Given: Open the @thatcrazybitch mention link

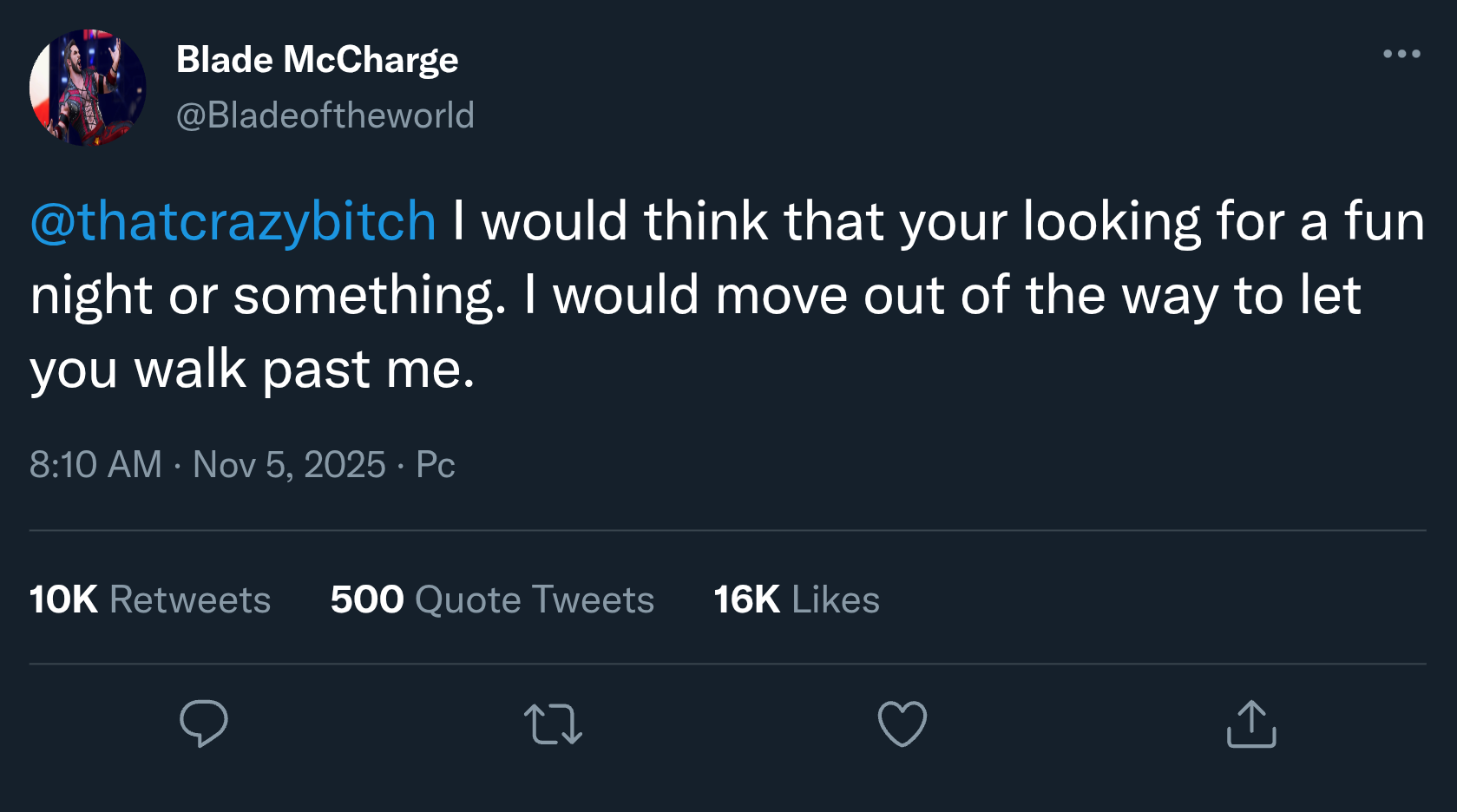Looking at the screenshot, I should coord(229,222).
